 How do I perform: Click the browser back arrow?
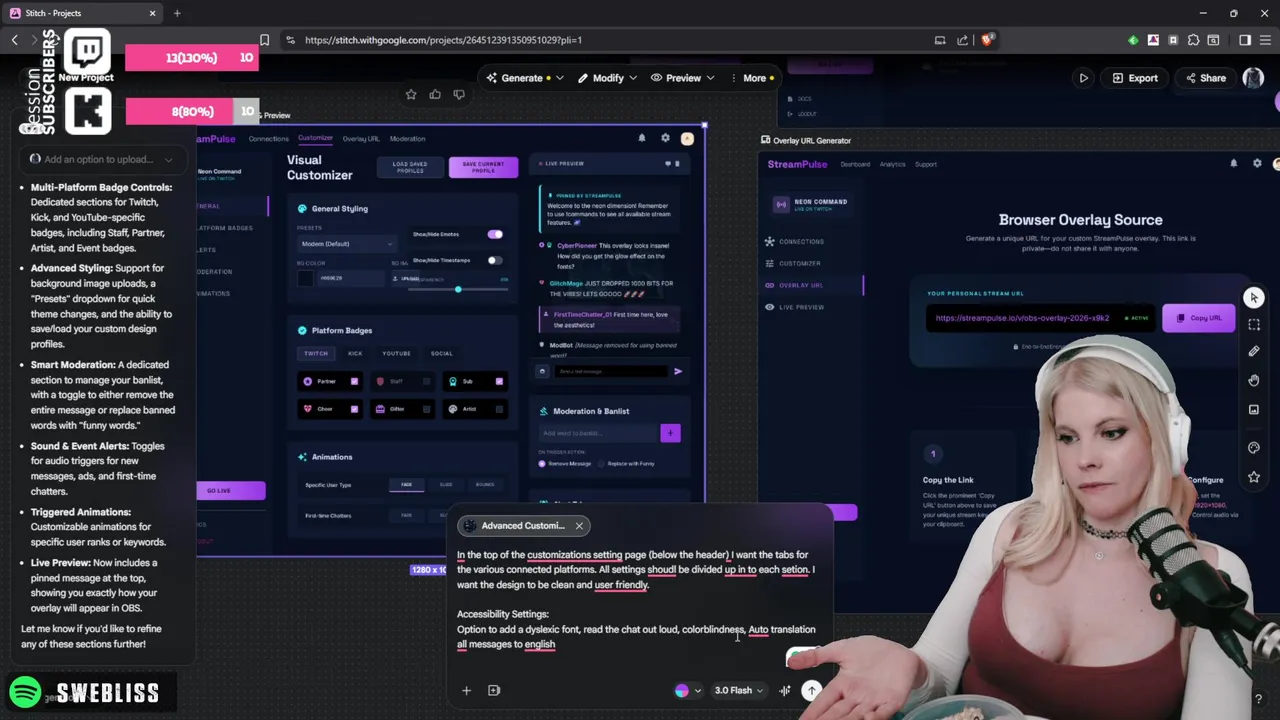tap(14, 40)
